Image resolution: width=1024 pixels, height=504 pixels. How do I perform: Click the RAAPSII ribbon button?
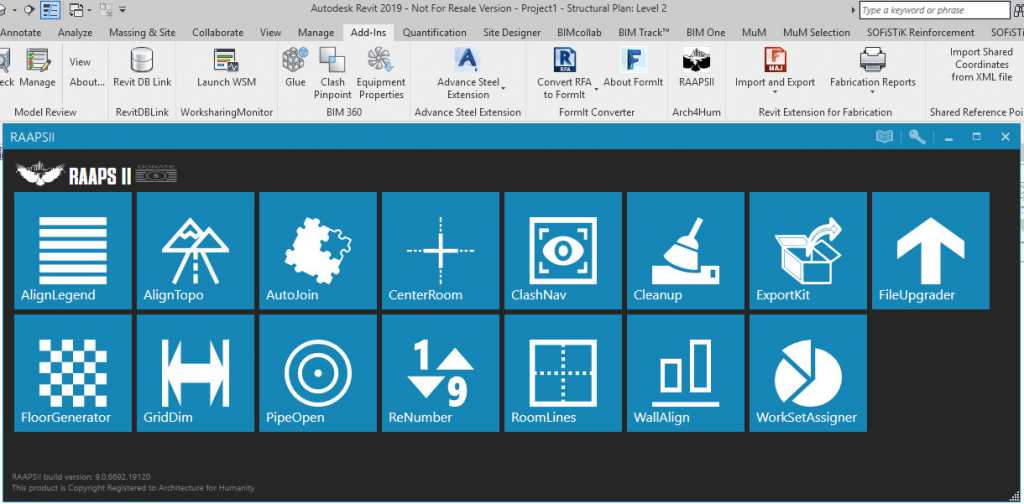pos(696,68)
